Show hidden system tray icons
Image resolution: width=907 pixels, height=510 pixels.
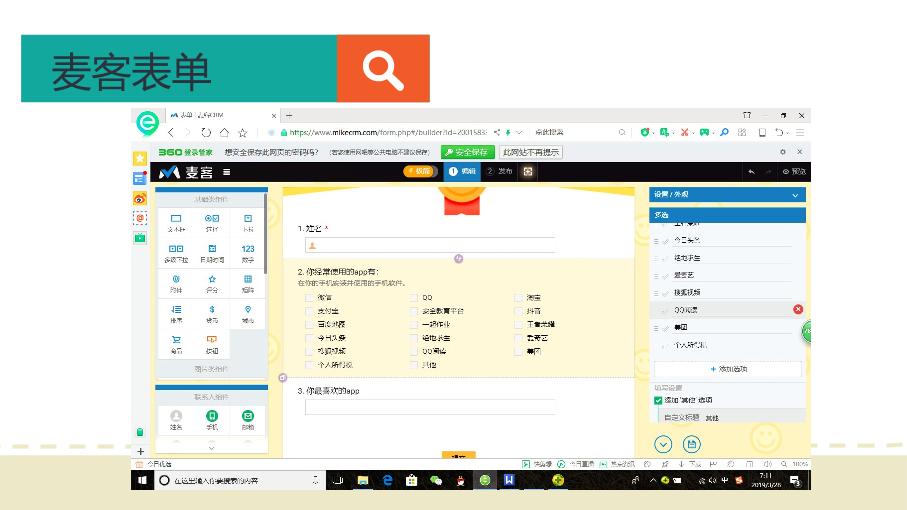(x=652, y=481)
